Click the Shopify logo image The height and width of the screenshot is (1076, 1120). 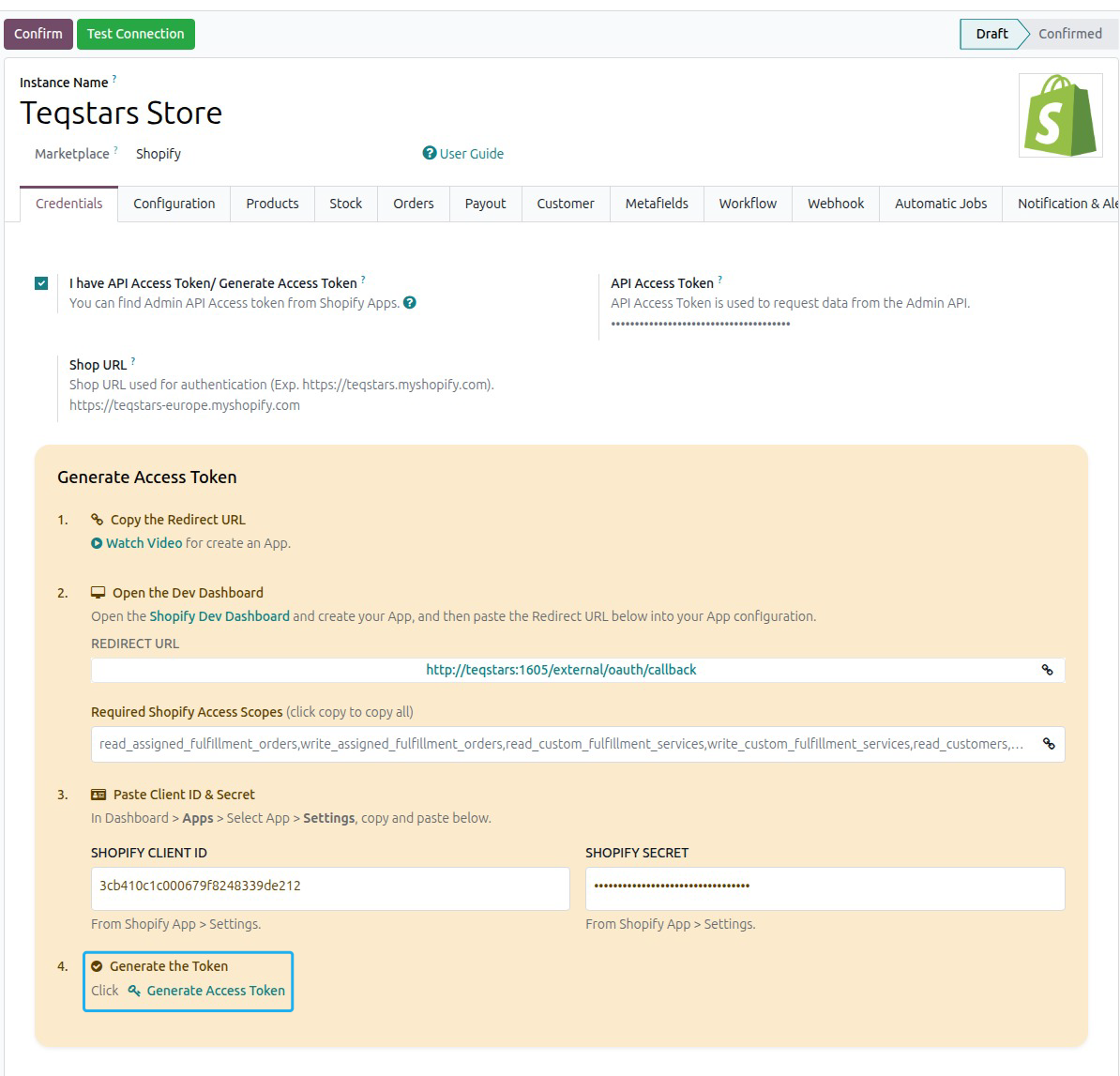pyautogui.click(x=1061, y=115)
